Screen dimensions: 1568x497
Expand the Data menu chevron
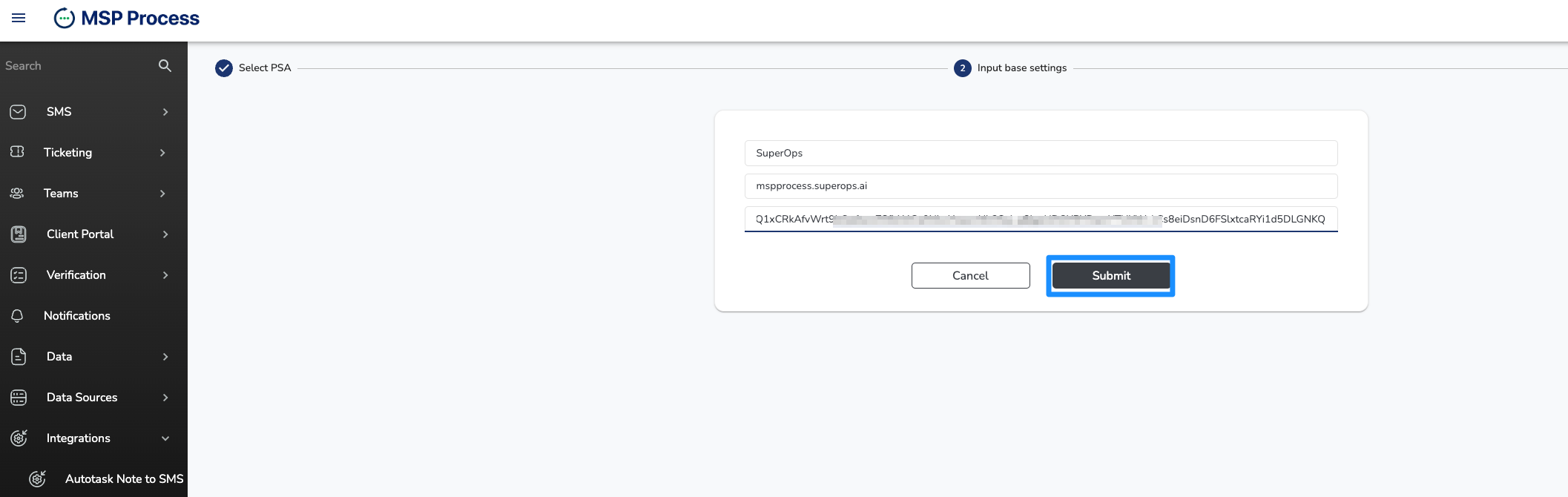pos(165,357)
